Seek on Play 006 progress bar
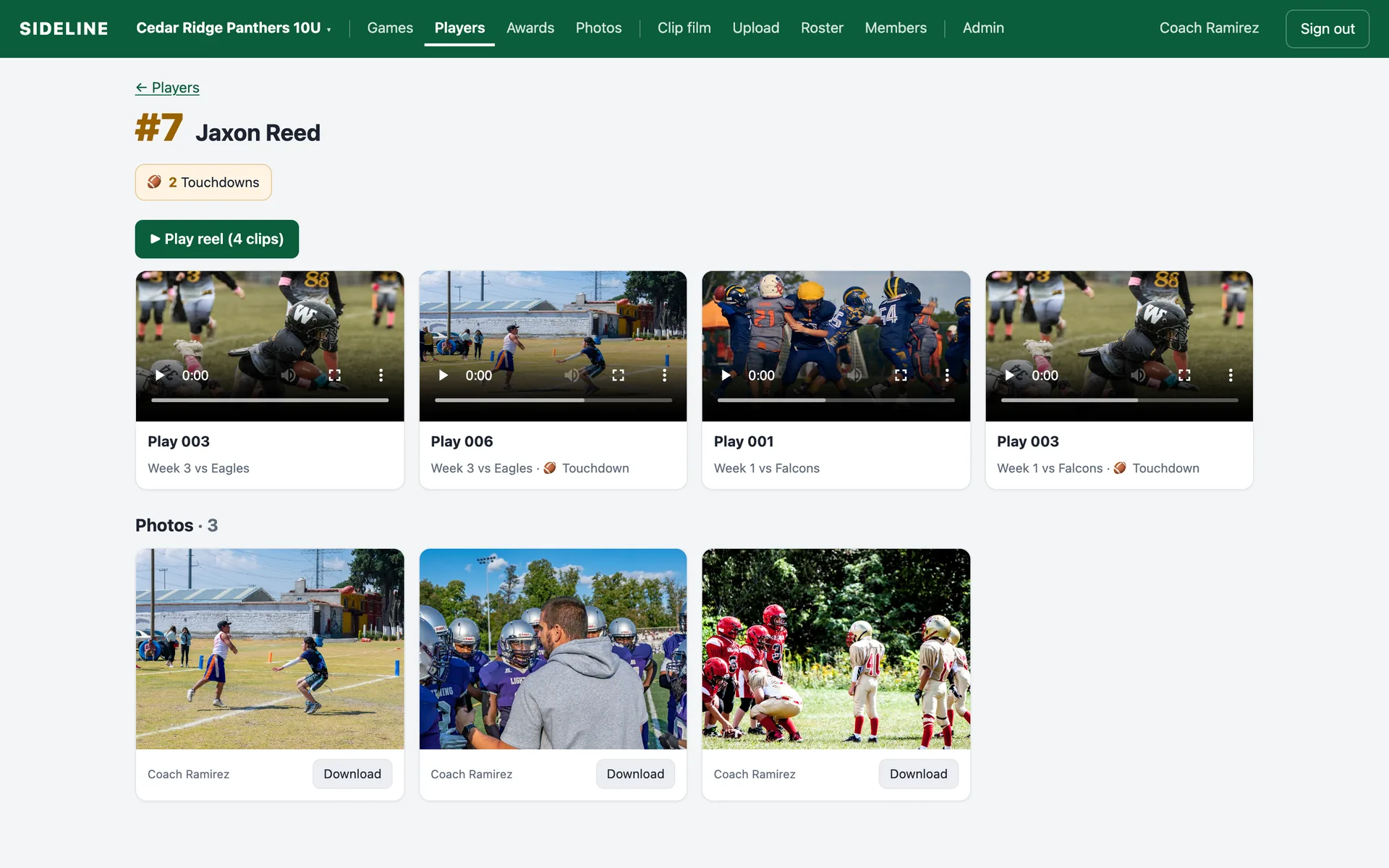The image size is (1389, 868). [x=553, y=400]
